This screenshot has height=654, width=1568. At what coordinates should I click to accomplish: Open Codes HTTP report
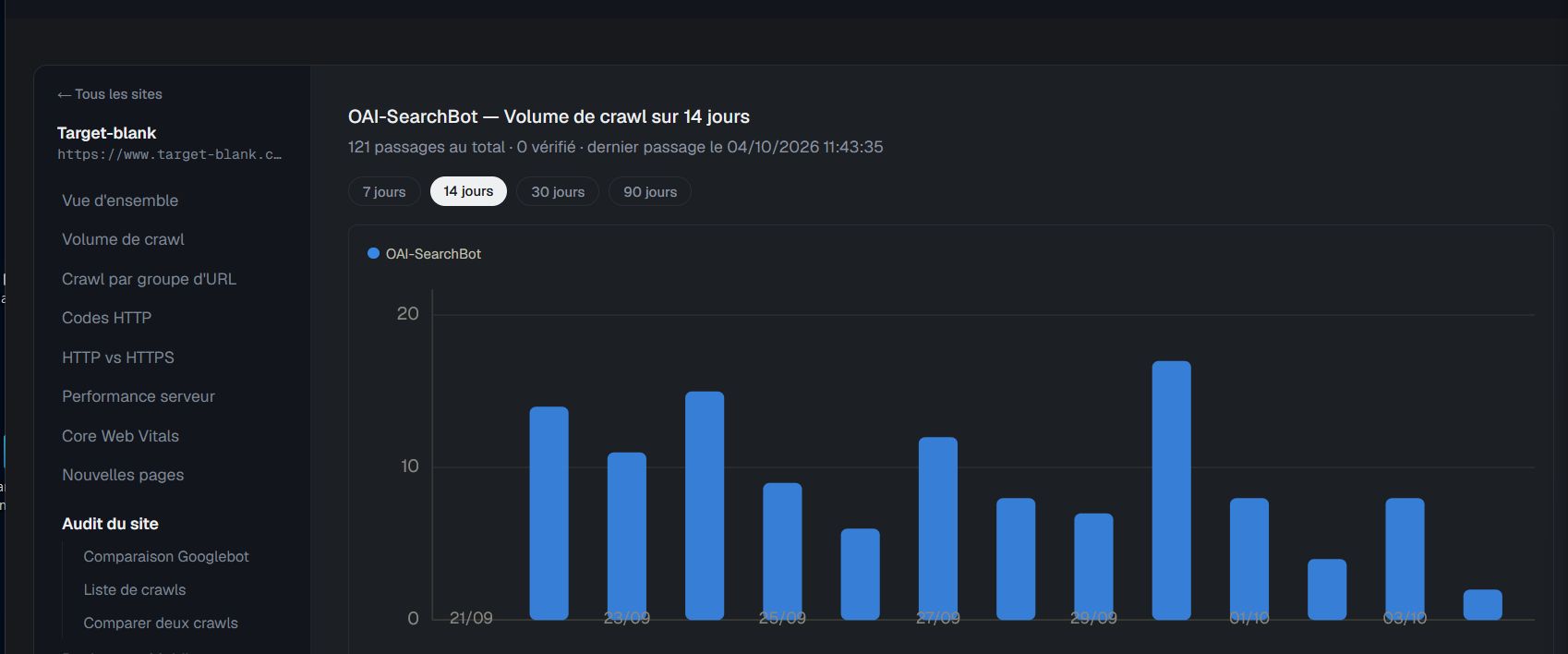click(x=106, y=318)
